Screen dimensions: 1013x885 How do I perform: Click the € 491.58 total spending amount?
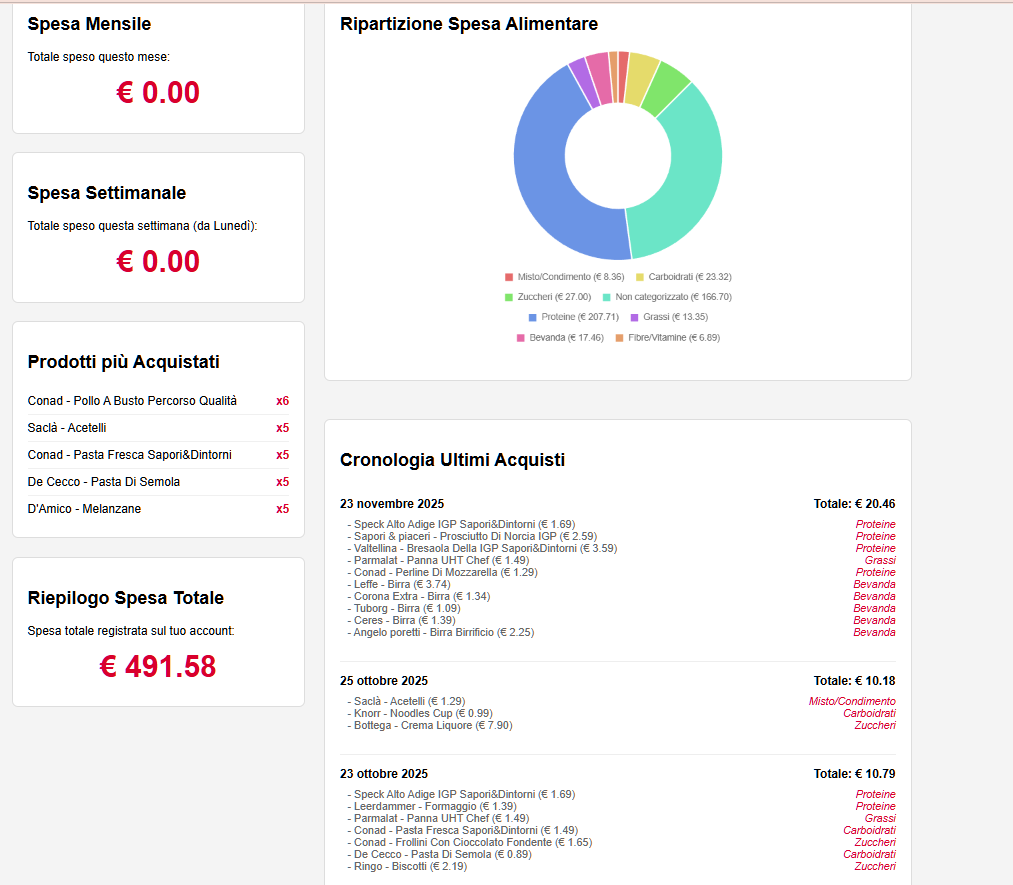[x=158, y=667]
